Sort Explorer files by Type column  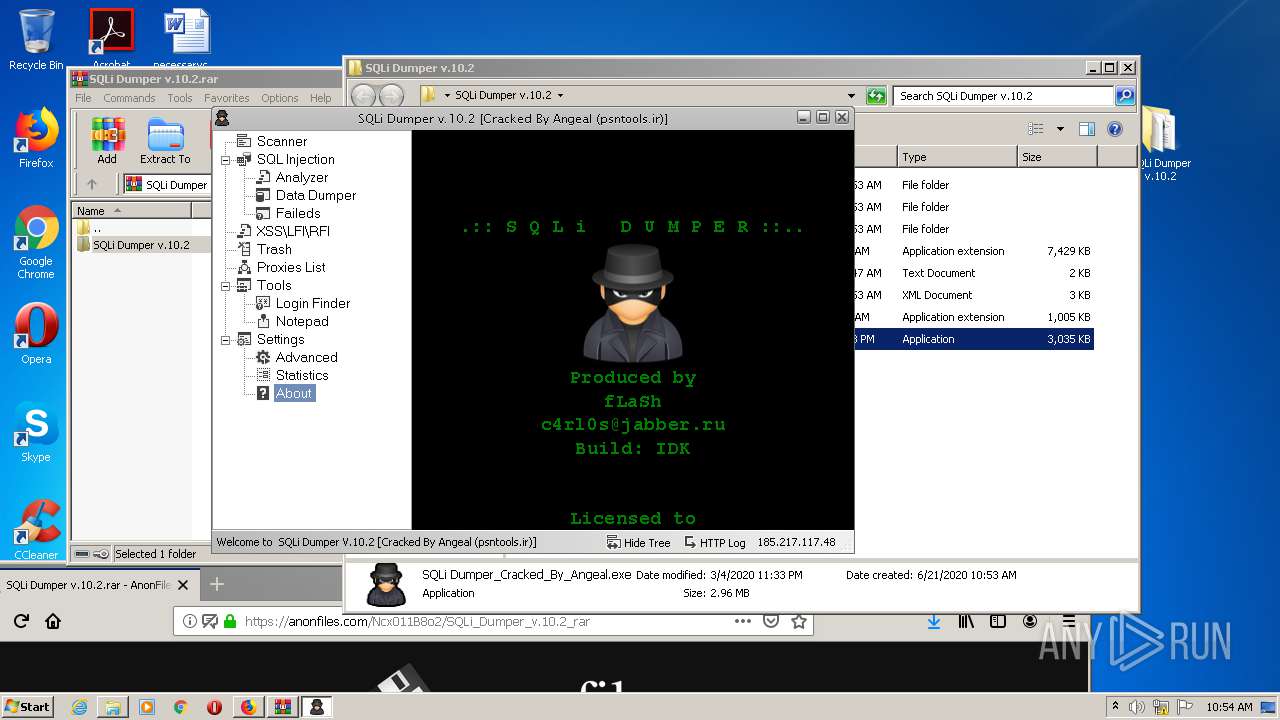[957, 157]
